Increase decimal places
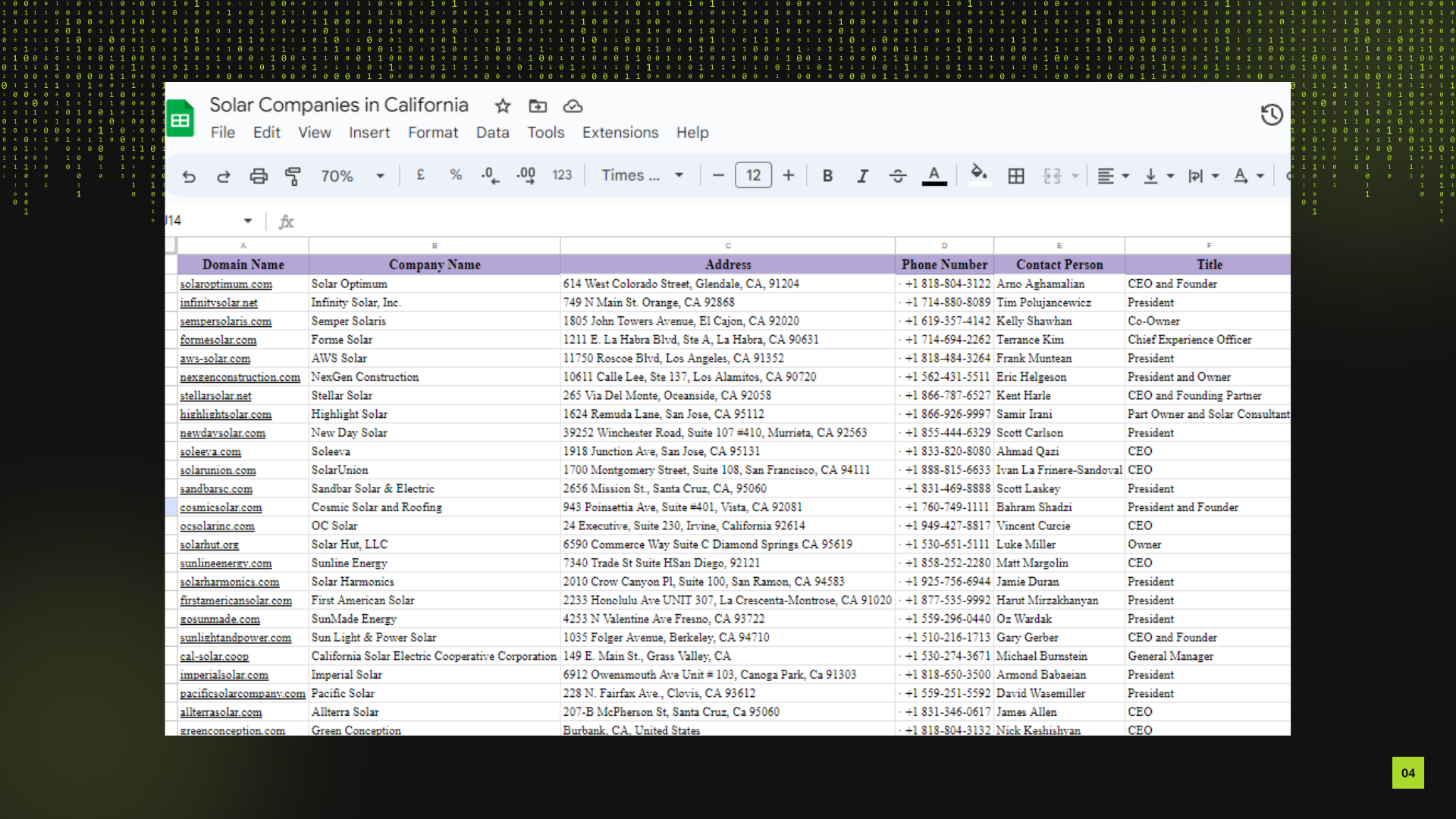This screenshot has height=819, width=1456. tap(526, 175)
